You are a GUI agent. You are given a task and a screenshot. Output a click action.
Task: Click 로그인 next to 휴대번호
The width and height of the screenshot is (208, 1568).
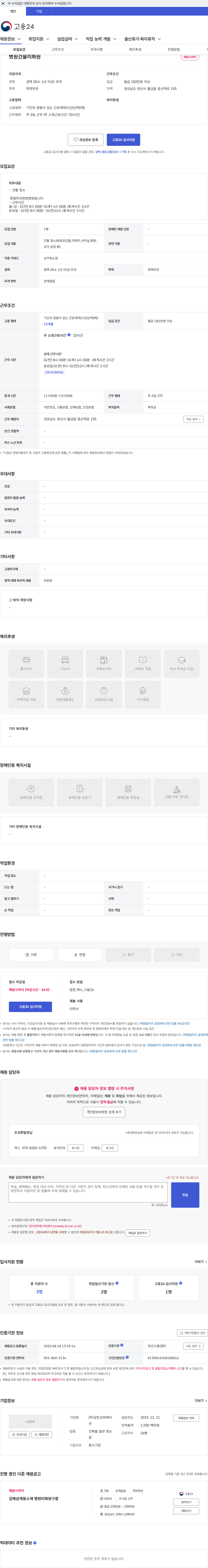click(75, 1148)
